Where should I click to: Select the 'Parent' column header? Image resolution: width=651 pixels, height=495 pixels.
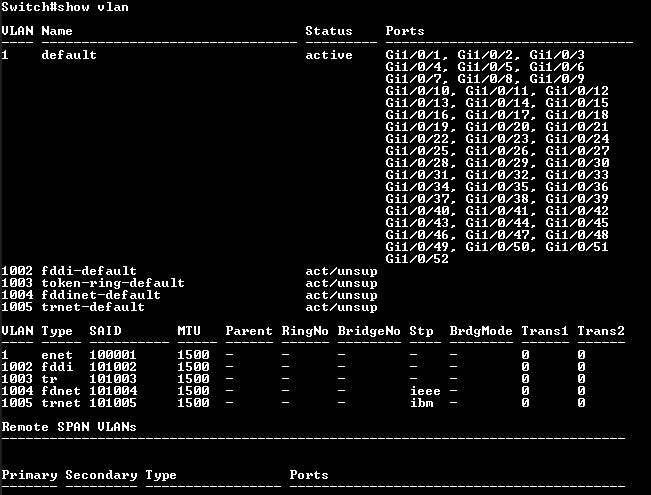coord(249,331)
